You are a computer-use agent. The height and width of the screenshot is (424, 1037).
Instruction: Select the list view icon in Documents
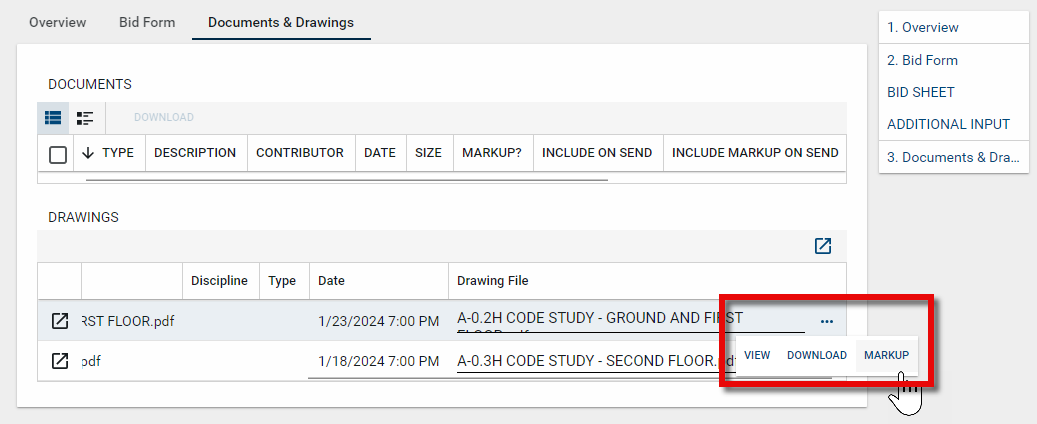pos(53,118)
